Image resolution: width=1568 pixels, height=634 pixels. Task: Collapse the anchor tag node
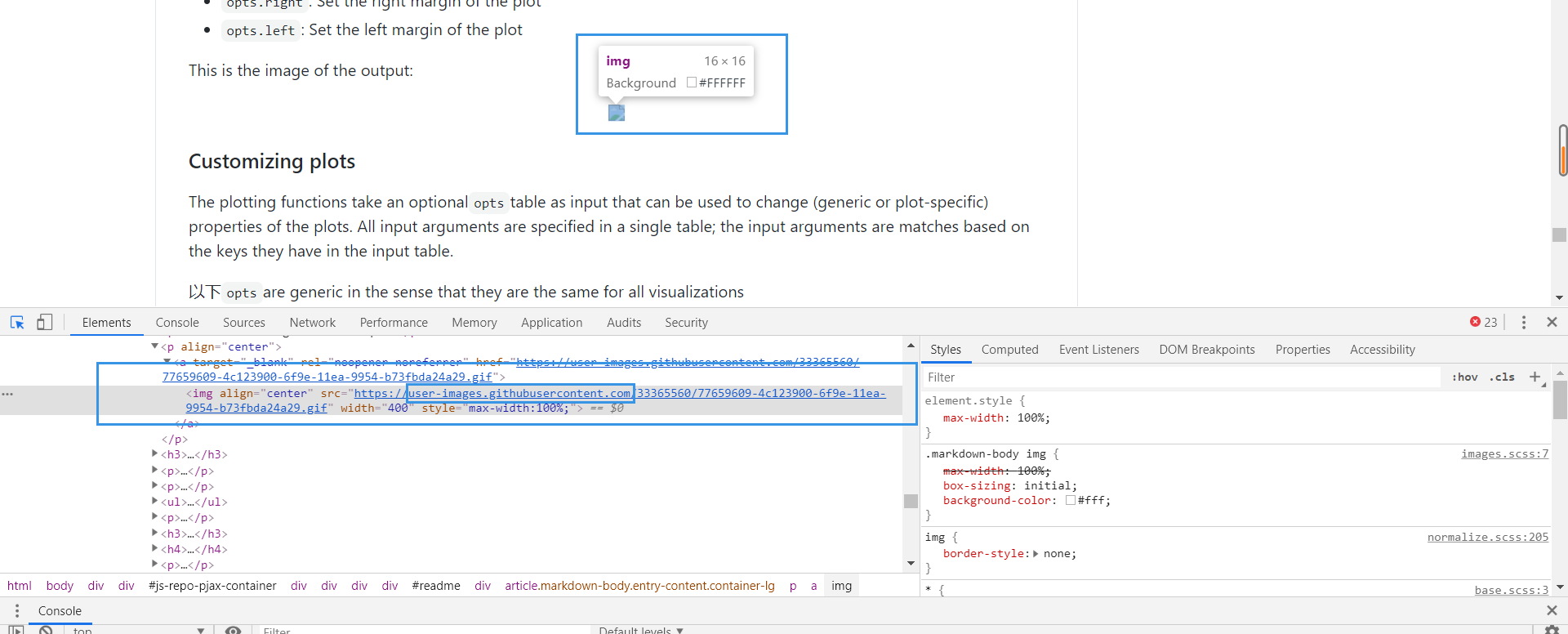pos(167,362)
